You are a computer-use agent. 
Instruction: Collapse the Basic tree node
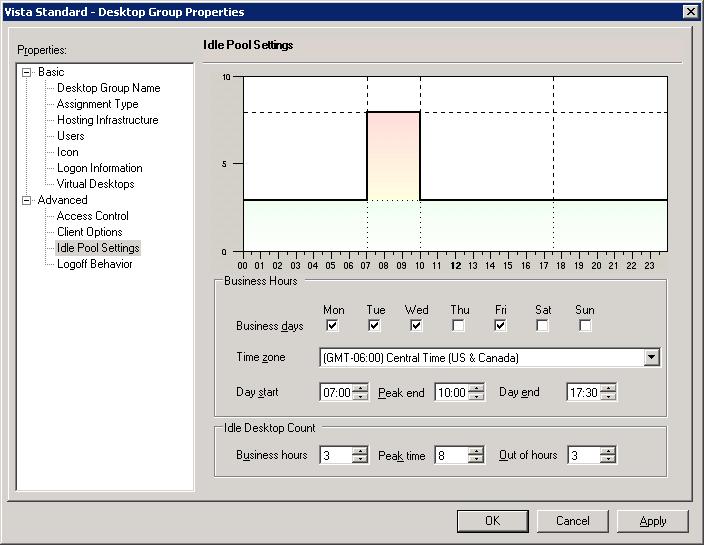[x=27, y=72]
